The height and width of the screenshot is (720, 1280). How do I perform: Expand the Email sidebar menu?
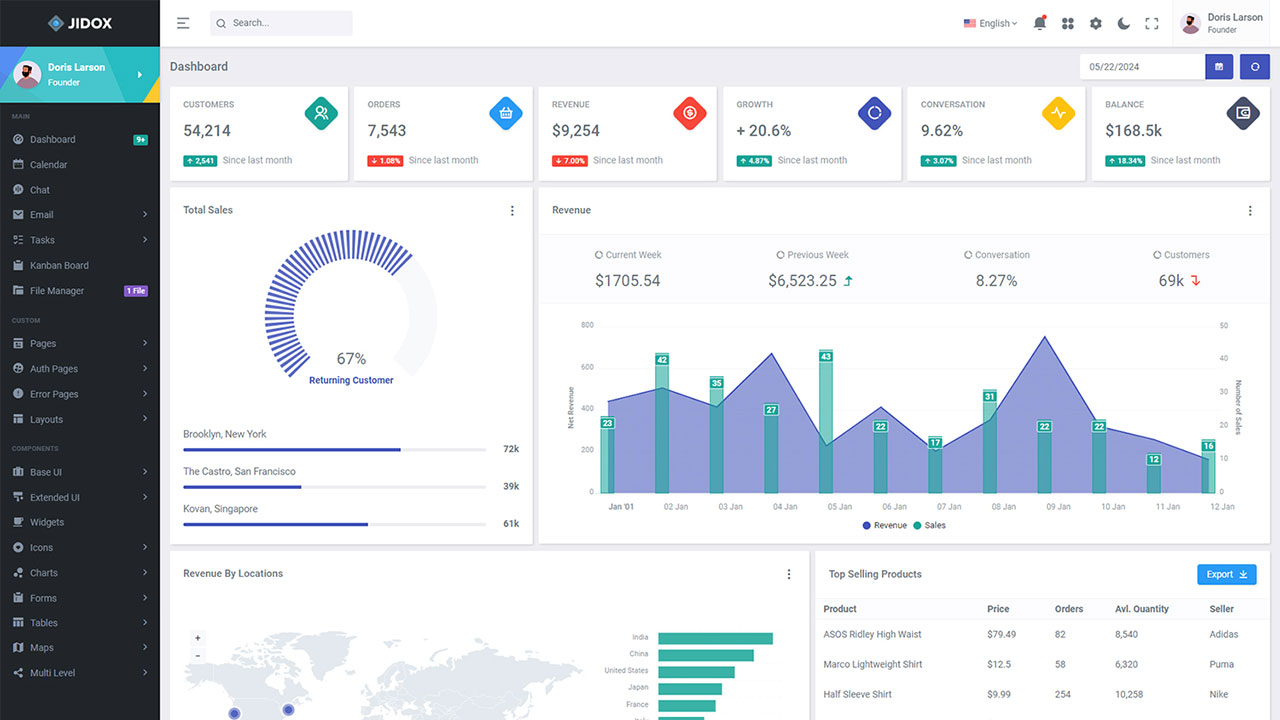(x=40, y=214)
